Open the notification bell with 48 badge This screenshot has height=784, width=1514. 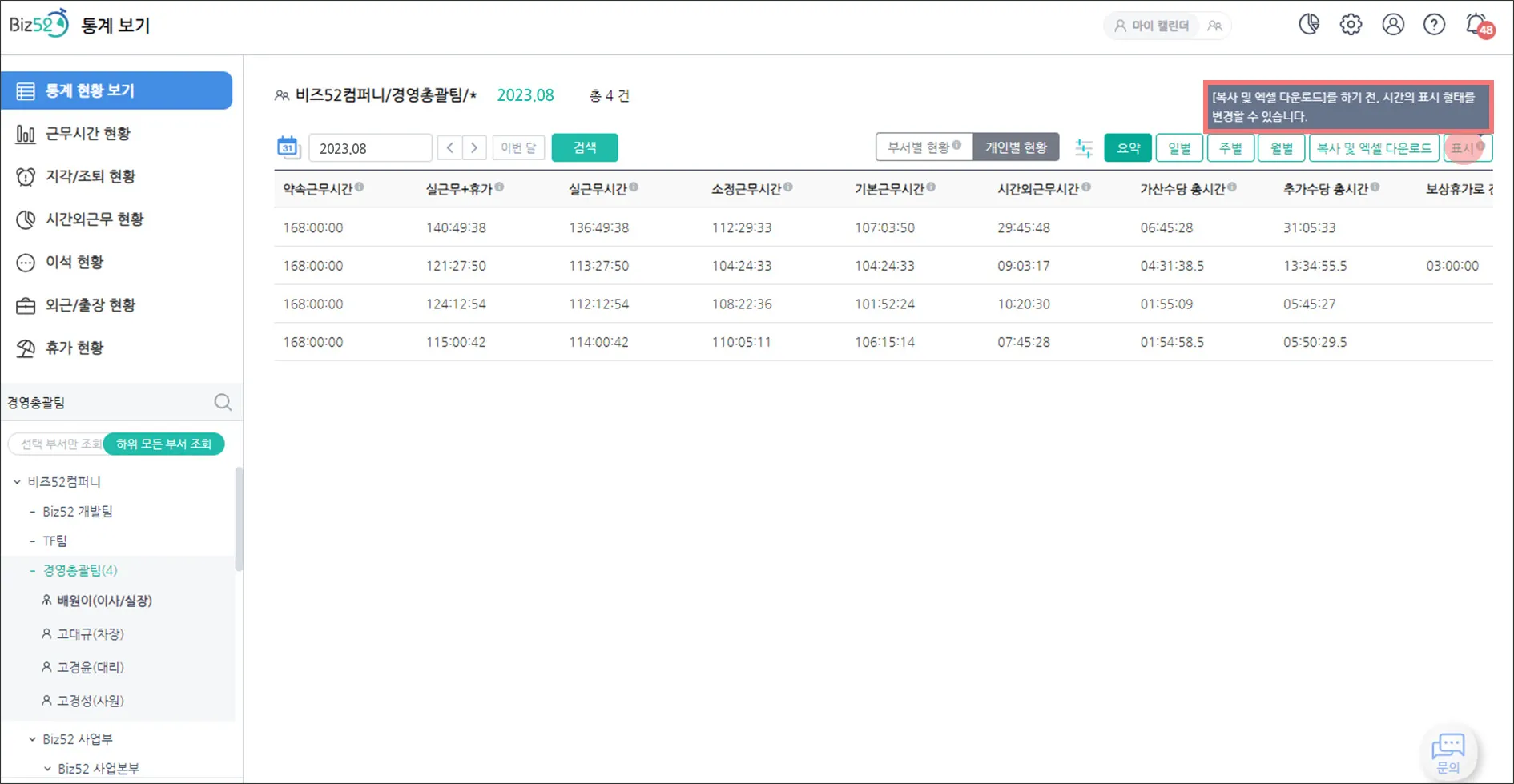1478,25
